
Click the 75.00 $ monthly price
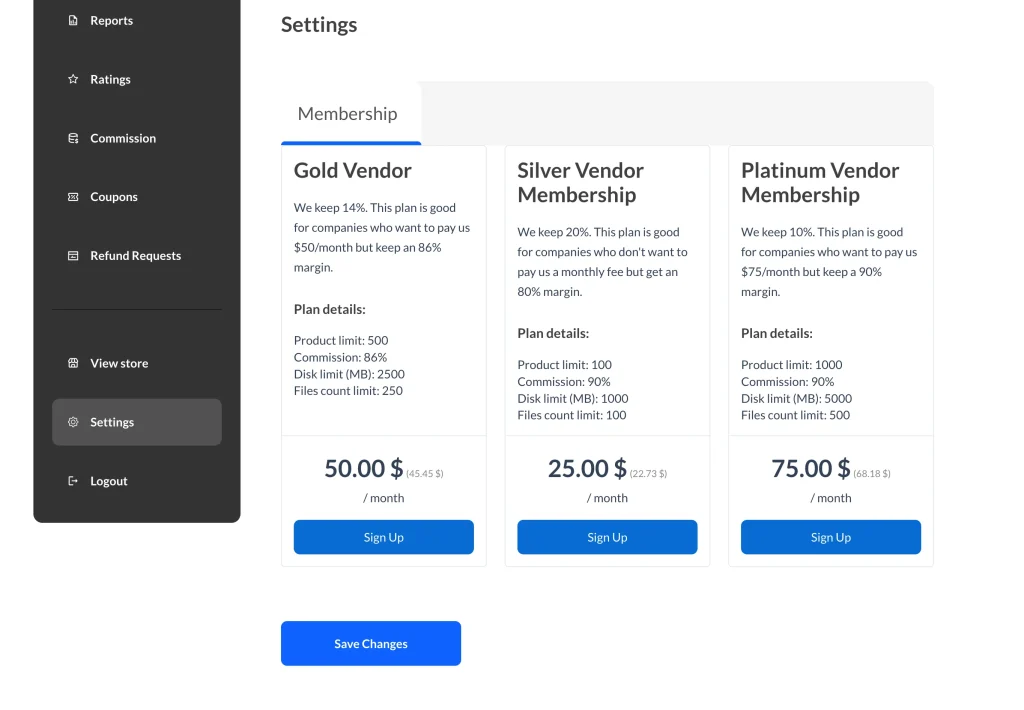tap(810, 468)
